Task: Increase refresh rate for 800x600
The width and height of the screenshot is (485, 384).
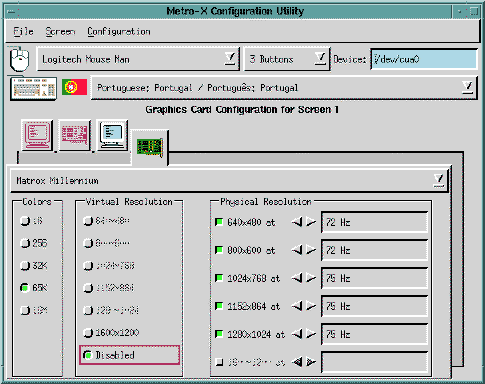Action: pyautogui.click(x=311, y=250)
